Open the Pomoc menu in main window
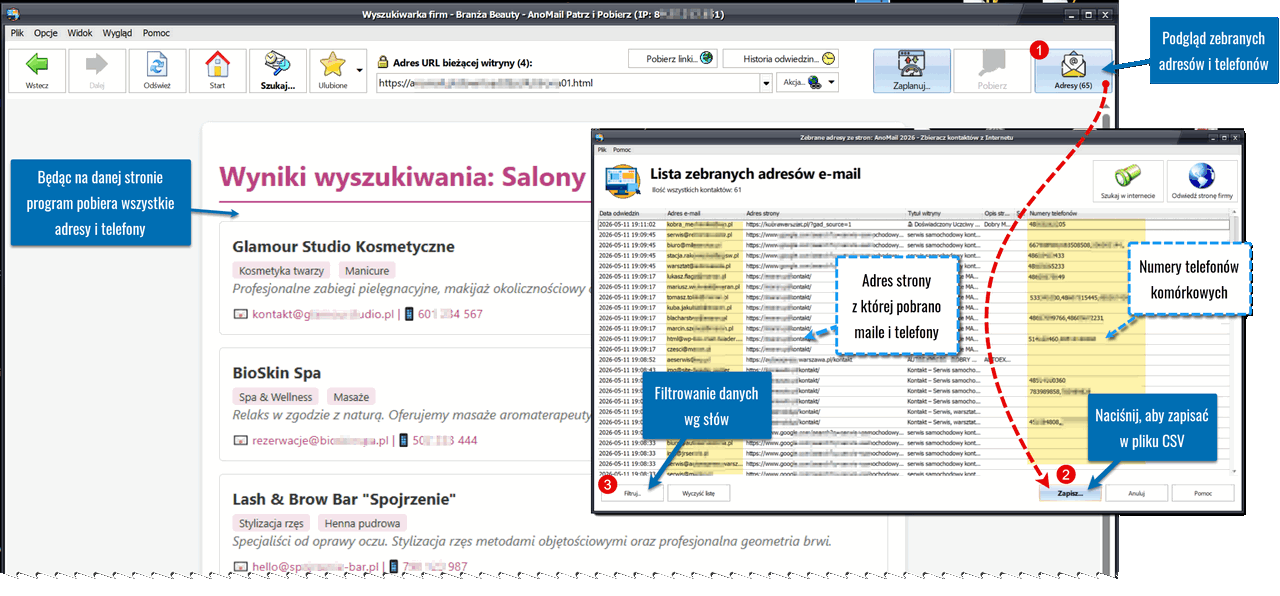The image size is (1280, 596). tap(156, 33)
